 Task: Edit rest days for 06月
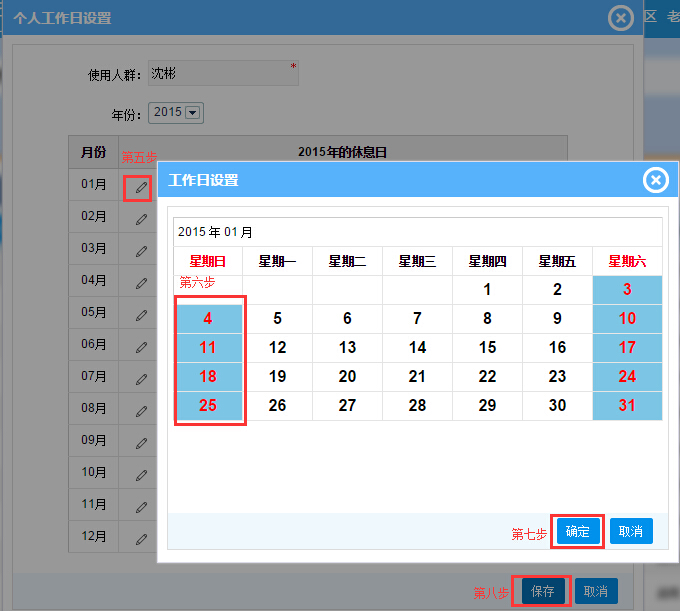[x=141, y=348]
